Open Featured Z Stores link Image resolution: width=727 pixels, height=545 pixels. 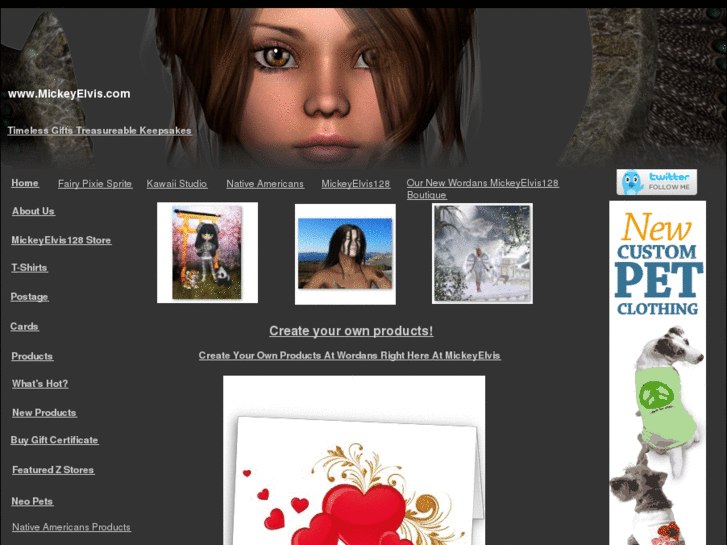click(53, 470)
